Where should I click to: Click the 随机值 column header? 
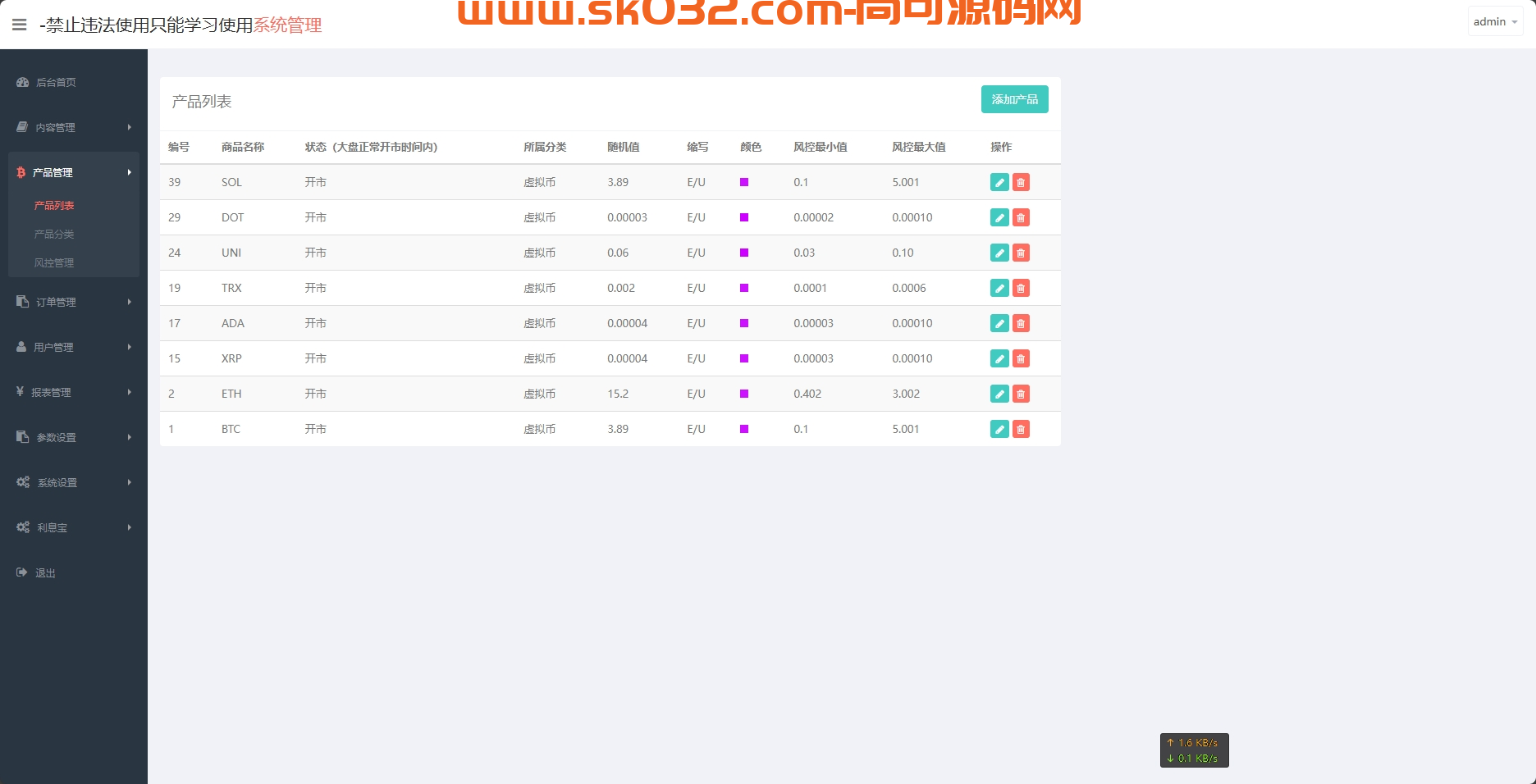[x=624, y=147]
